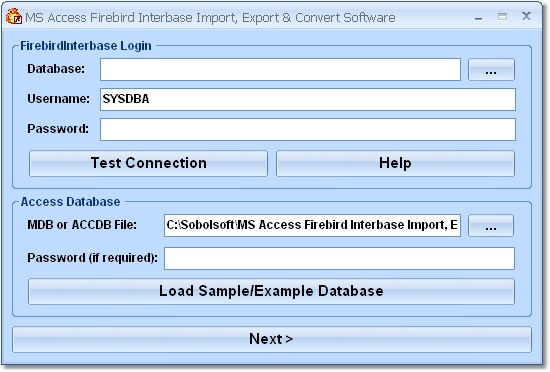The width and height of the screenshot is (550, 372).
Task: Browse for an Access MDB/ACCDB file
Action: [491, 225]
